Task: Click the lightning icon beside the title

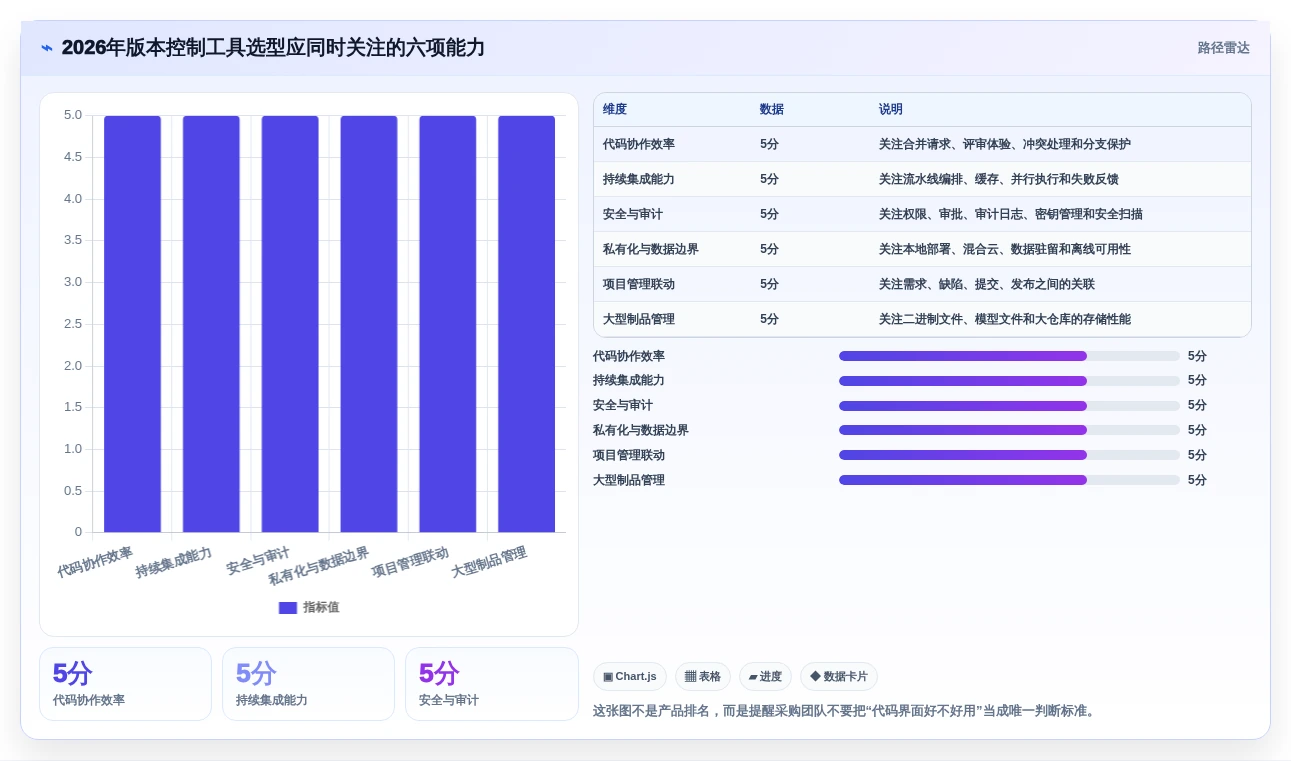Action: (x=47, y=47)
